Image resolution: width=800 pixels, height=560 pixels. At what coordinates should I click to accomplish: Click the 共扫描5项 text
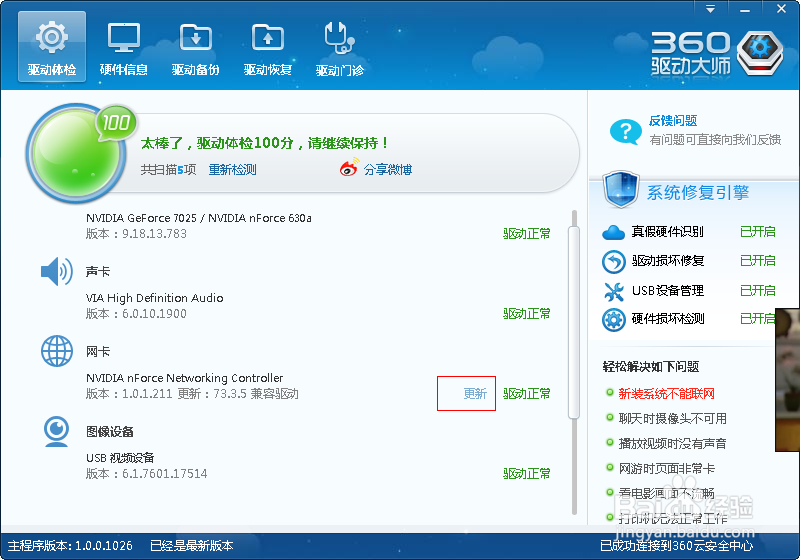(x=168, y=170)
